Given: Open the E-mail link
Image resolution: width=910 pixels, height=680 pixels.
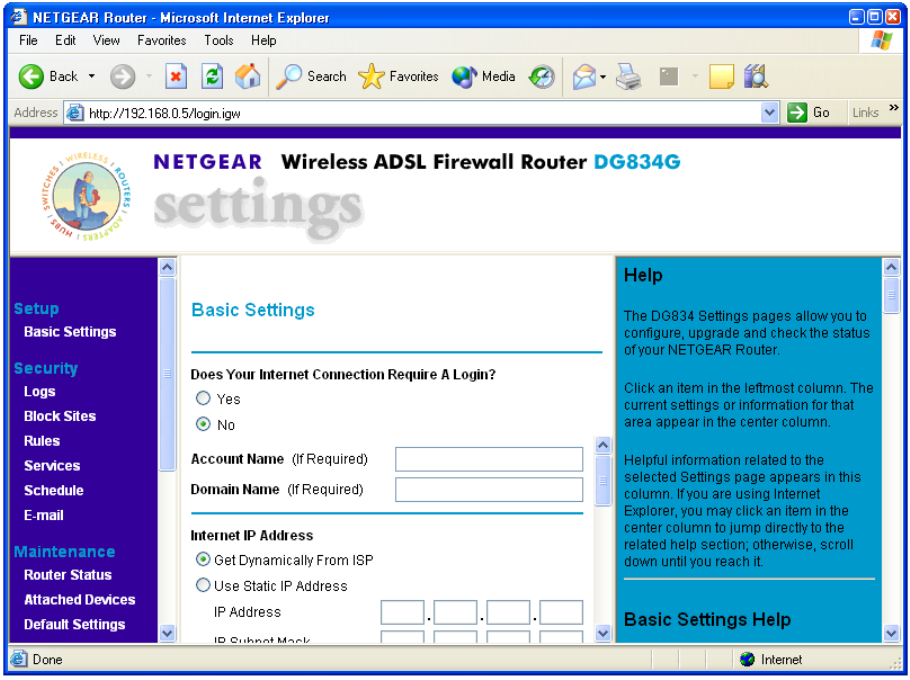Looking at the screenshot, I should 44,515.
